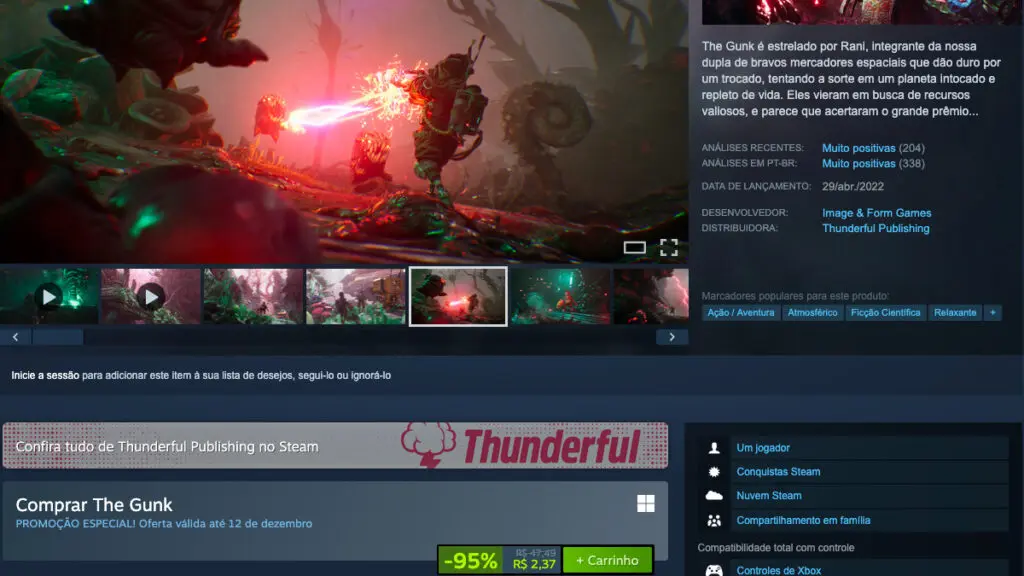Expand more tags with the plus button
The height and width of the screenshot is (576, 1024).
point(993,312)
